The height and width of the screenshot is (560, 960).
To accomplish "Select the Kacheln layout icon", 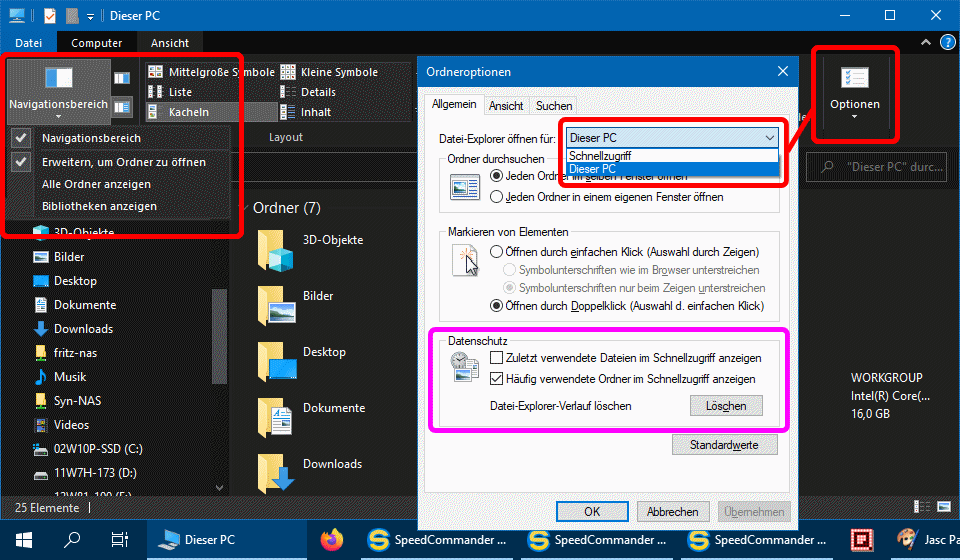I will pyautogui.click(x=156, y=112).
